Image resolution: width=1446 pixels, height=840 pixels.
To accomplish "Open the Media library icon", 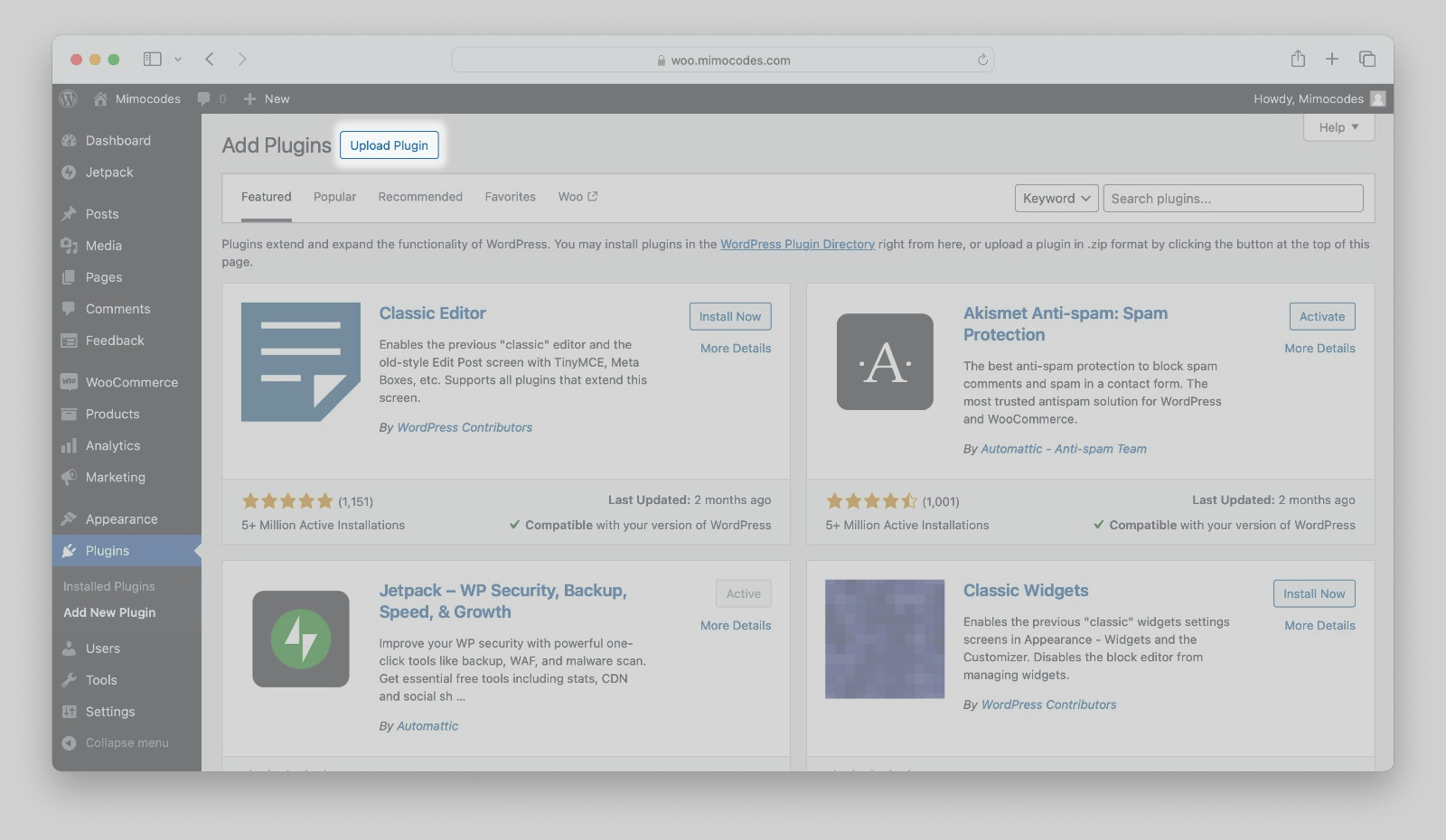I will click(x=70, y=245).
